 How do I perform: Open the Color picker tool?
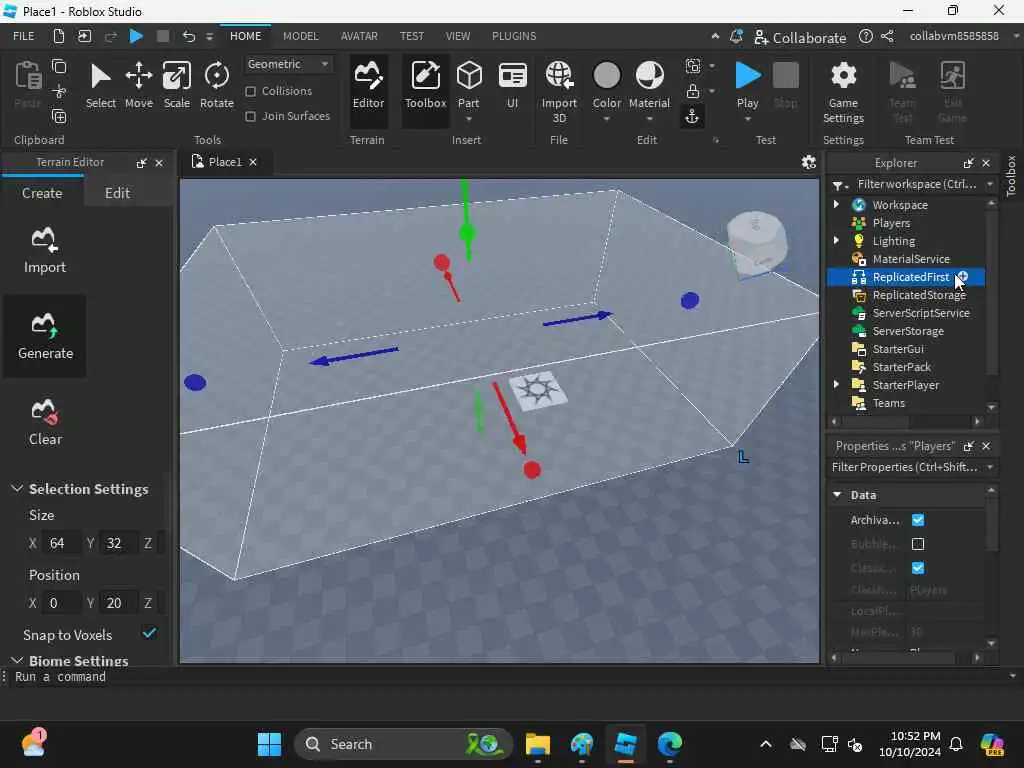(x=607, y=84)
